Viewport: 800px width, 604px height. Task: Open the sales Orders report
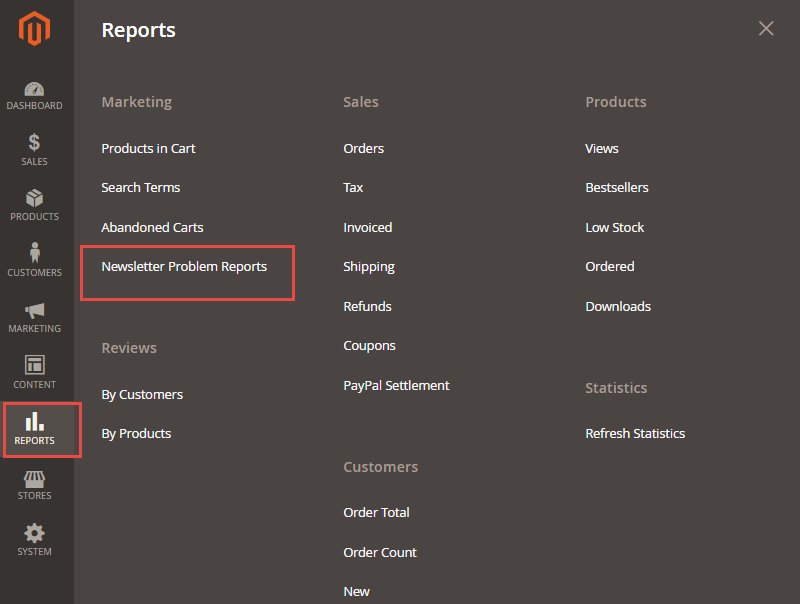pos(363,149)
